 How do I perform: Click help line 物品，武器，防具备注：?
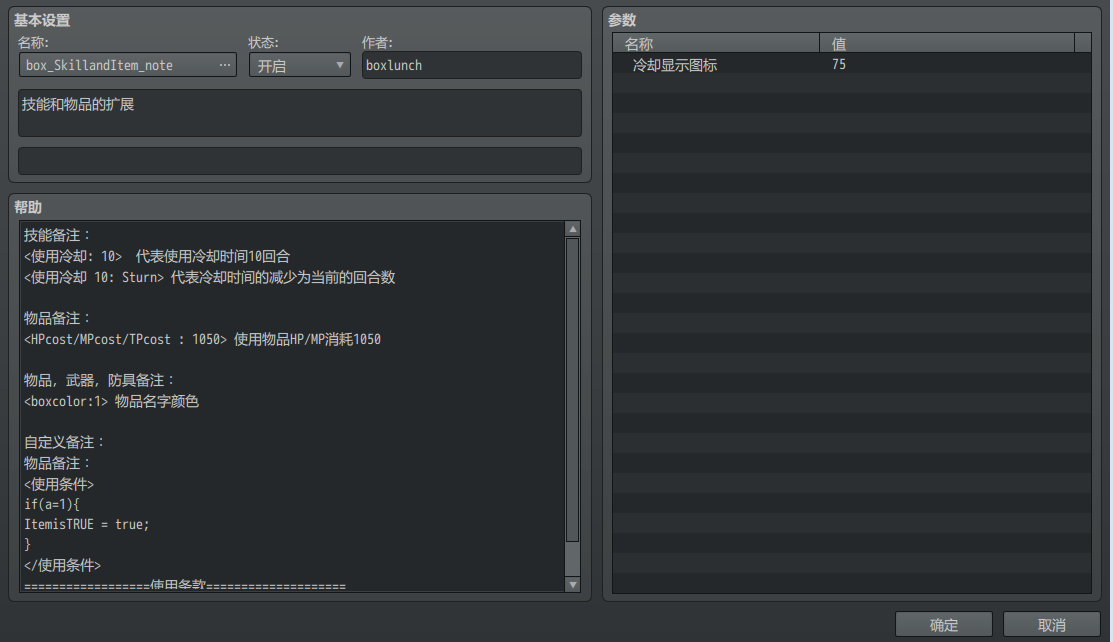(99, 381)
